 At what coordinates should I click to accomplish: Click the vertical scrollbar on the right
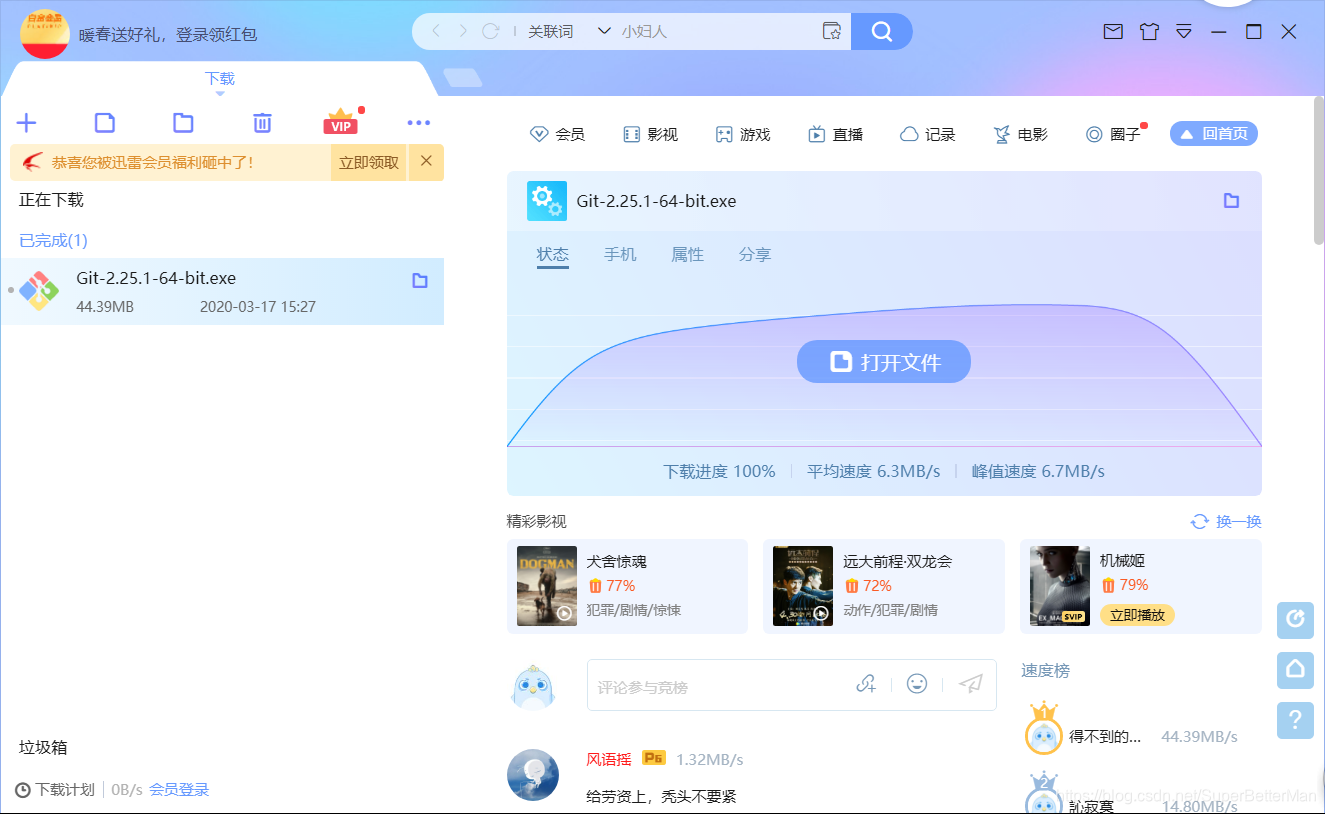coord(1319,172)
